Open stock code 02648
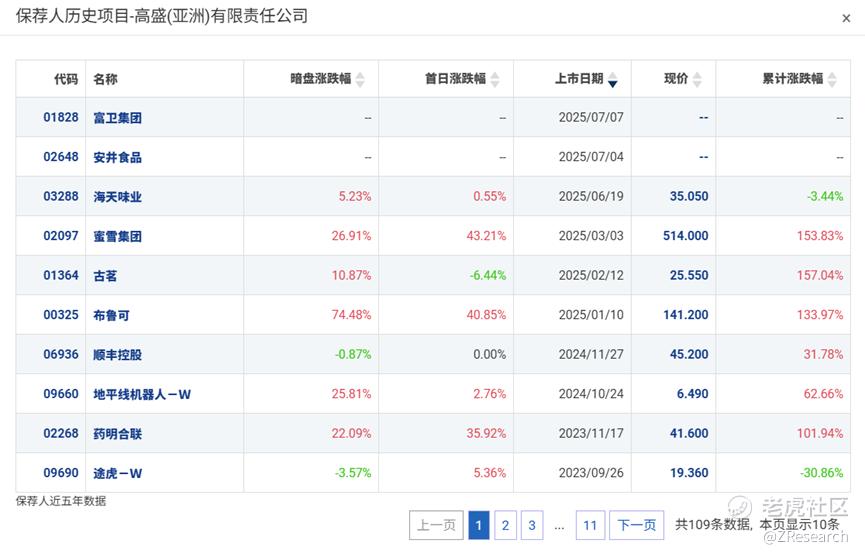Image resolution: width=865 pixels, height=557 pixels. pos(61,157)
